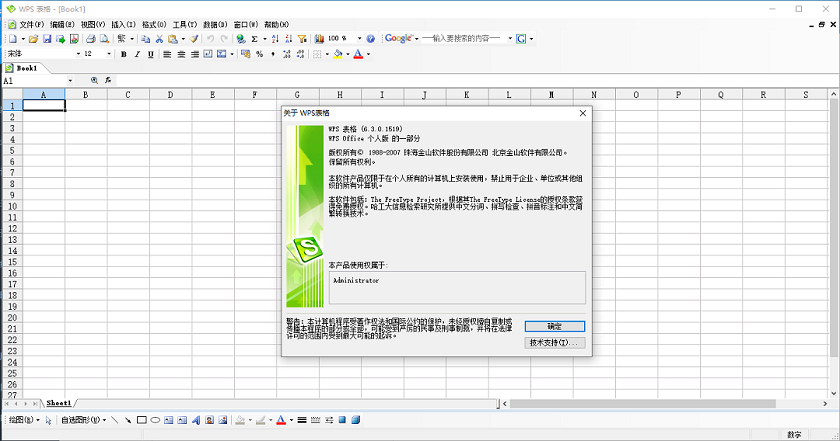Expand the paste options arrow
Viewport: 840px width, 441px height.
tap(183, 39)
